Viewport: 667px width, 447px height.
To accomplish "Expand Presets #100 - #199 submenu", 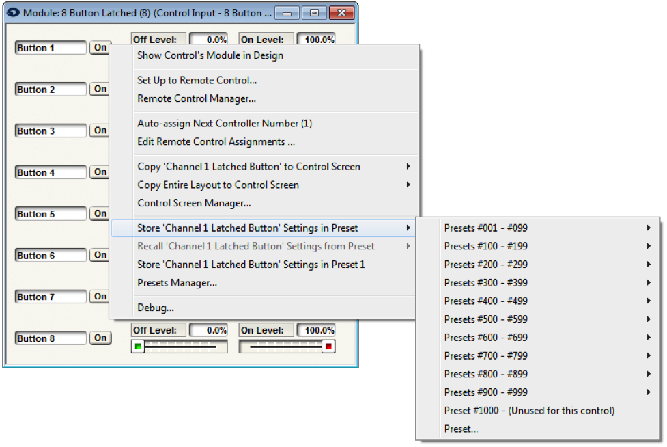I will (538, 246).
